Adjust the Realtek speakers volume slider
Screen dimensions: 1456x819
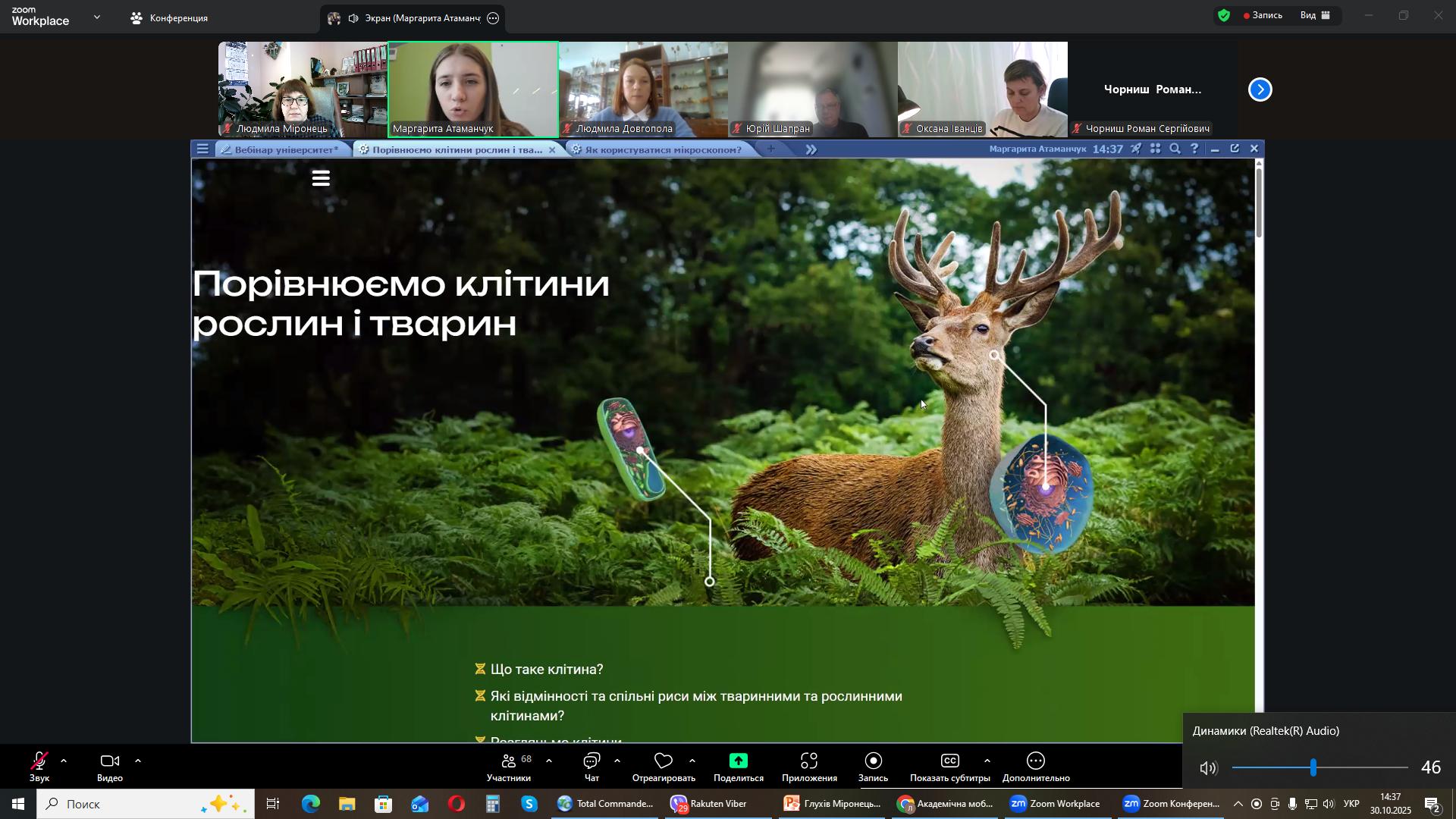(1313, 768)
